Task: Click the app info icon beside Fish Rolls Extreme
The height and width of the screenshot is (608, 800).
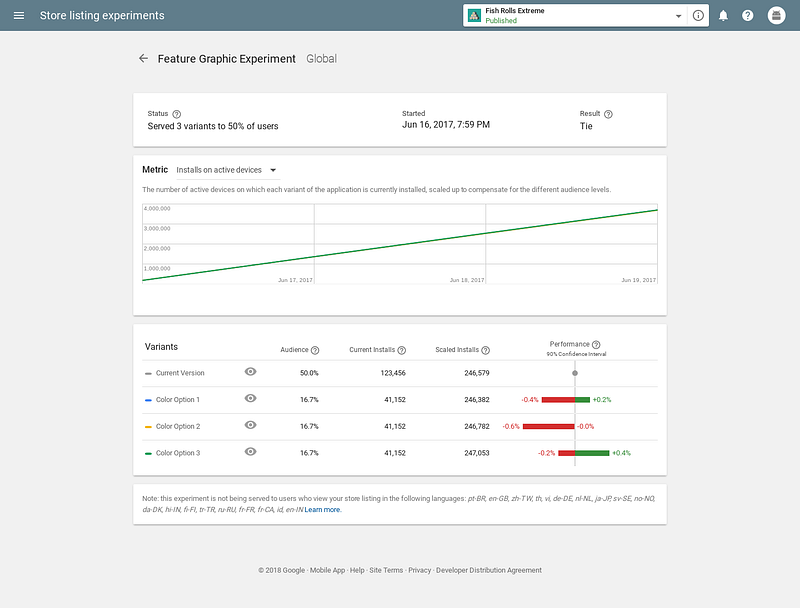Action: click(x=698, y=15)
